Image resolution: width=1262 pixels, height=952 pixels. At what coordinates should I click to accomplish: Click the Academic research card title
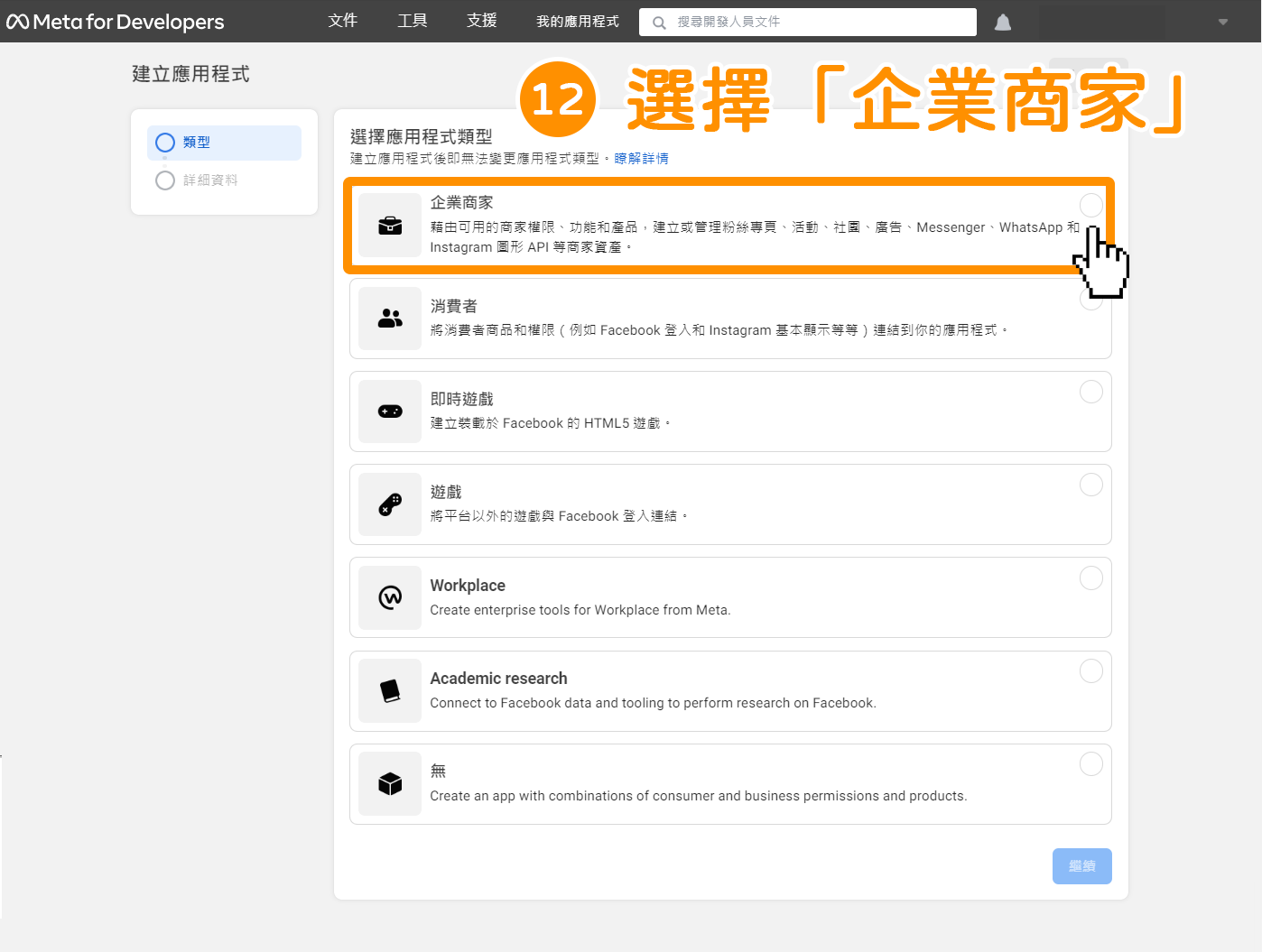click(499, 679)
